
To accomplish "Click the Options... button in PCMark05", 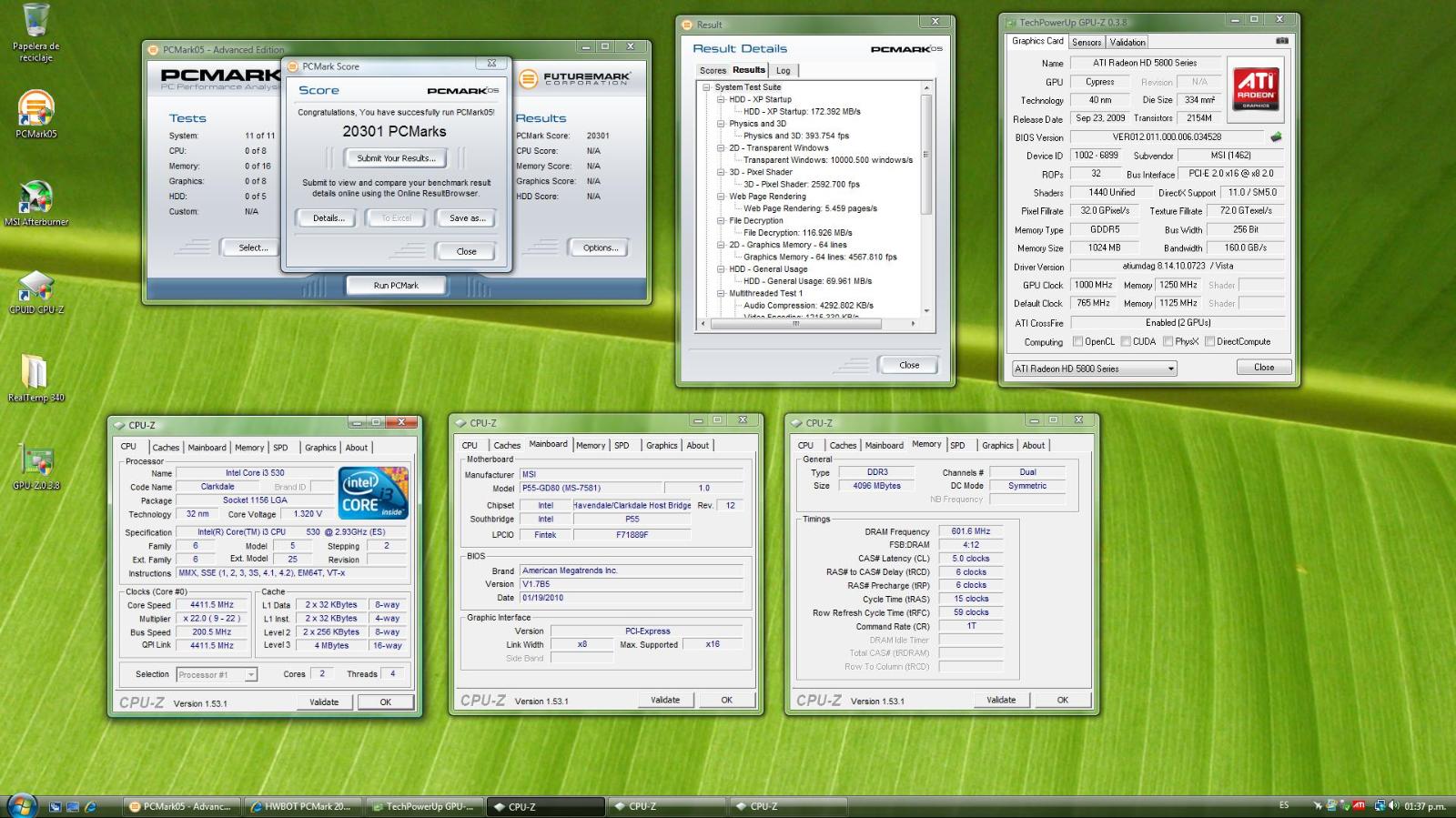I will click(600, 247).
